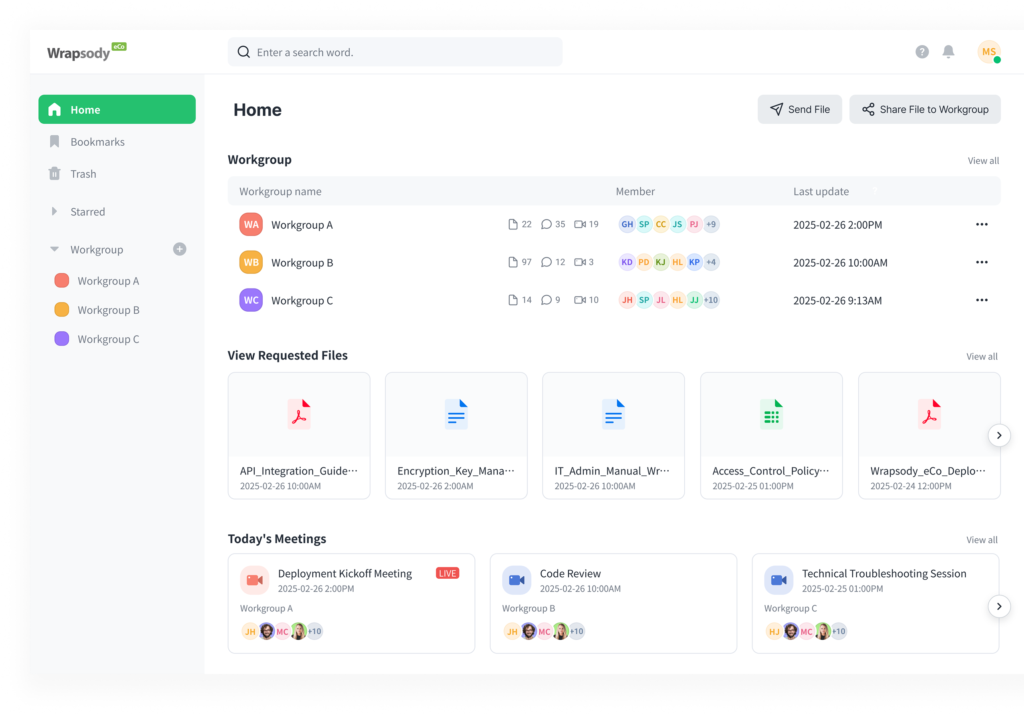The width and height of the screenshot is (1024, 716).
Task: Open Deployment Kickoff Meeting card
Action: (x=351, y=604)
